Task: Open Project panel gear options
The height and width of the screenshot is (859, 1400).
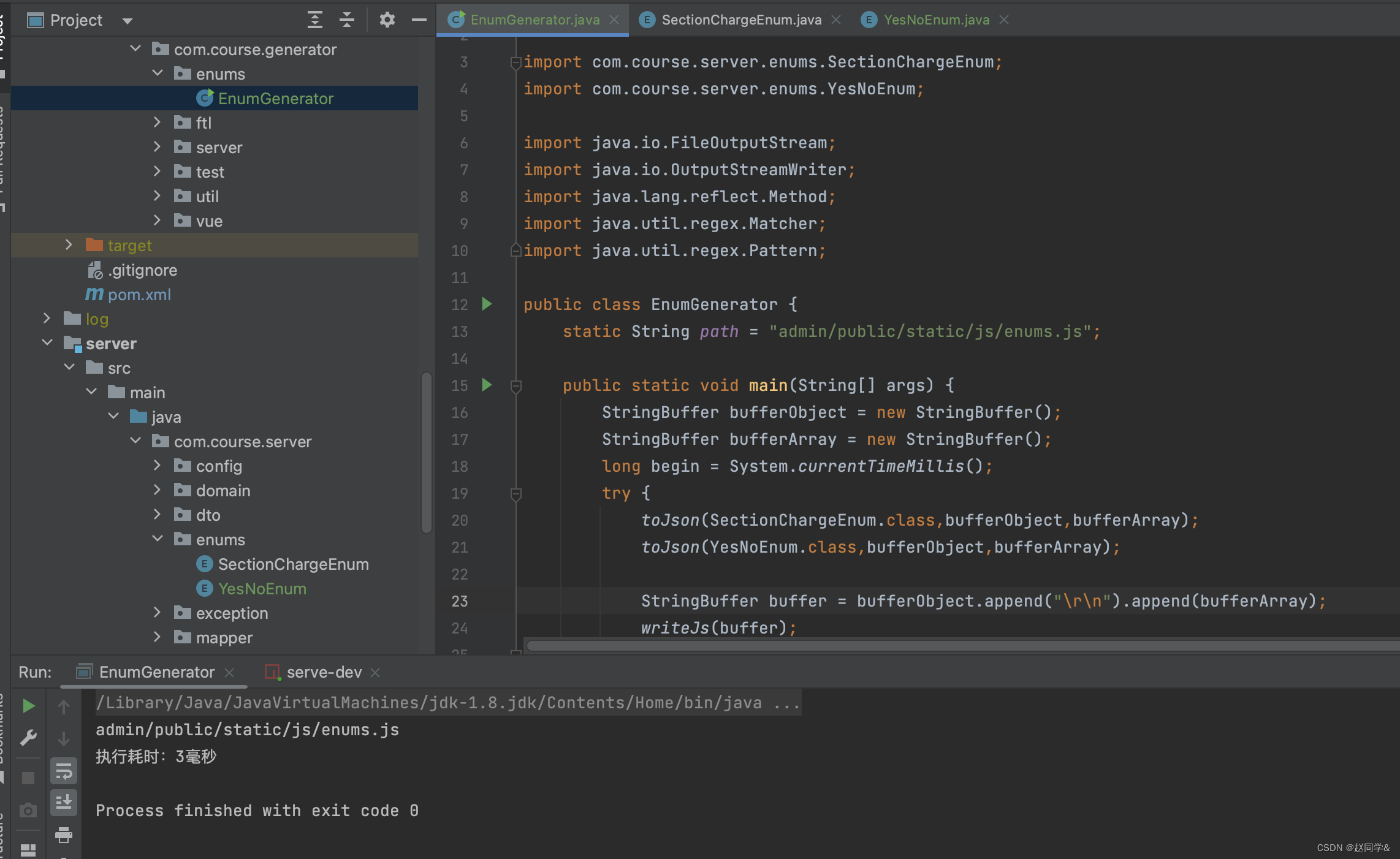Action: coord(387,20)
